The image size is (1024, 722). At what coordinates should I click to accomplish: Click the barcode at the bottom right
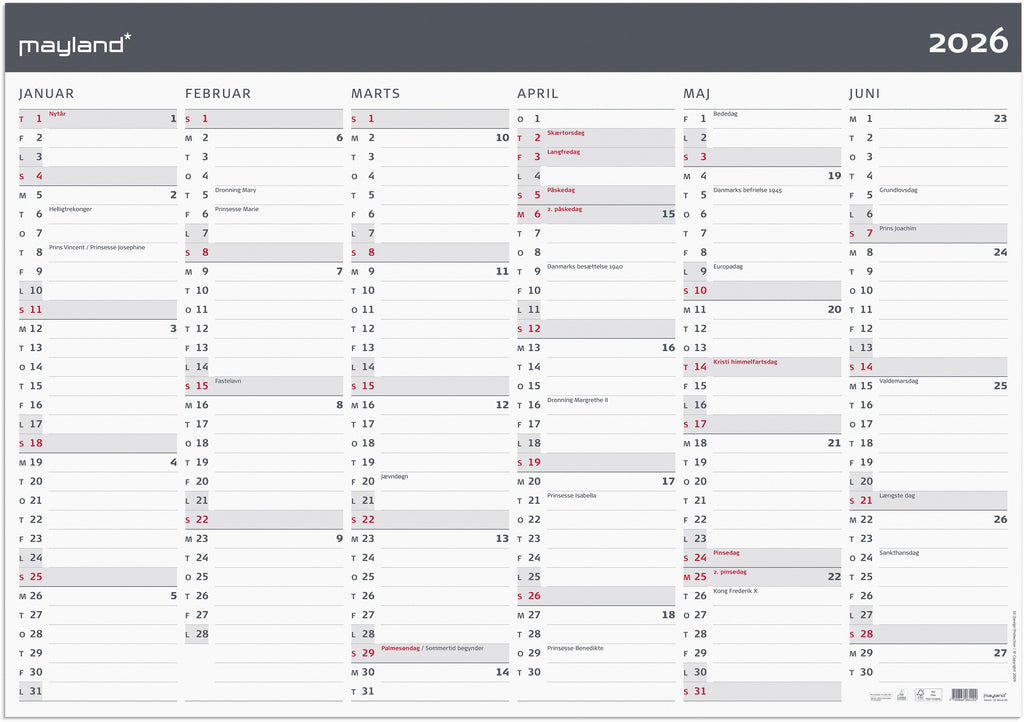[963, 693]
